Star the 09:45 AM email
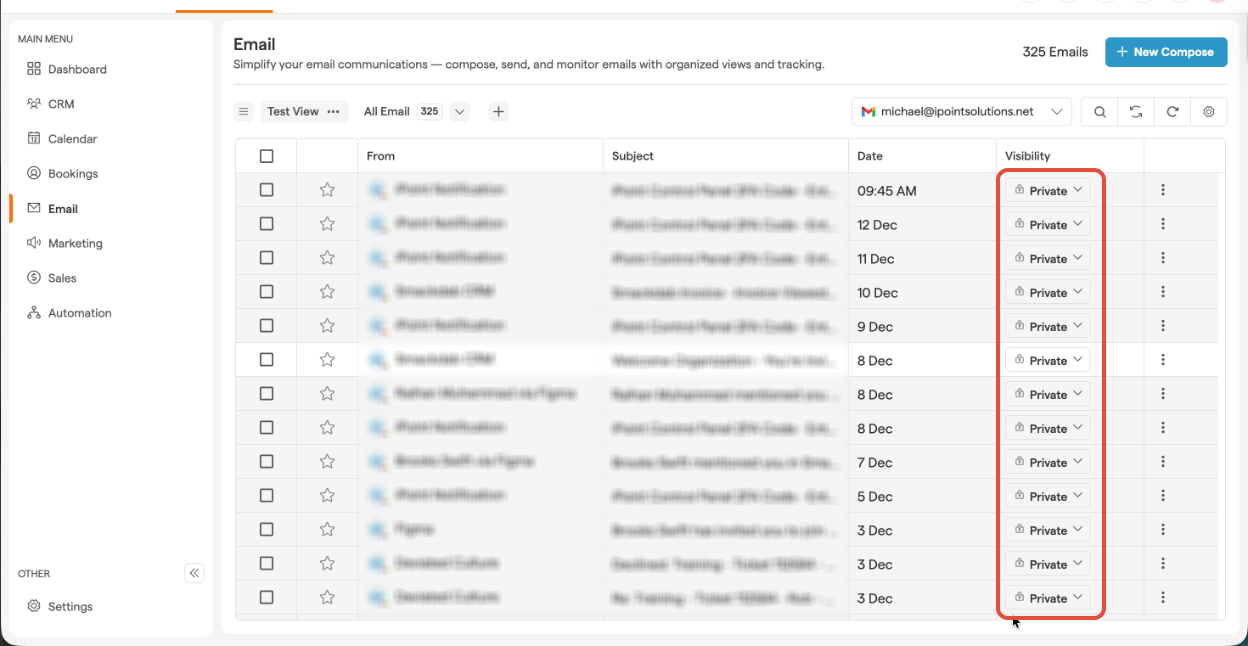The height and width of the screenshot is (646, 1248). point(327,190)
